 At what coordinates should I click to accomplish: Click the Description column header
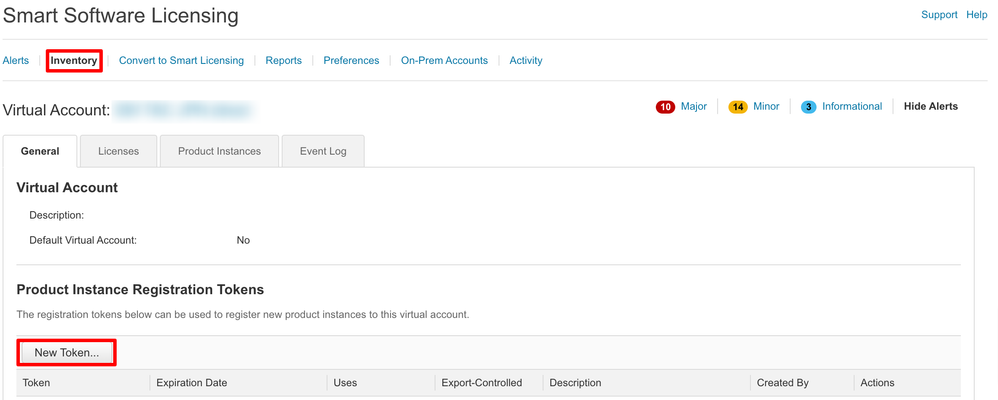click(575, 383)
